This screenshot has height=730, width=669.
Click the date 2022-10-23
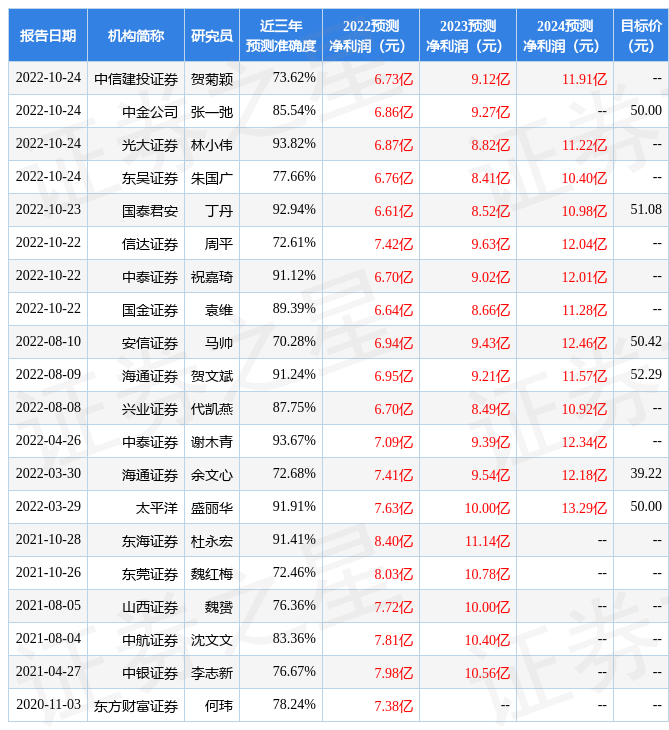click(x=48, y=210)
